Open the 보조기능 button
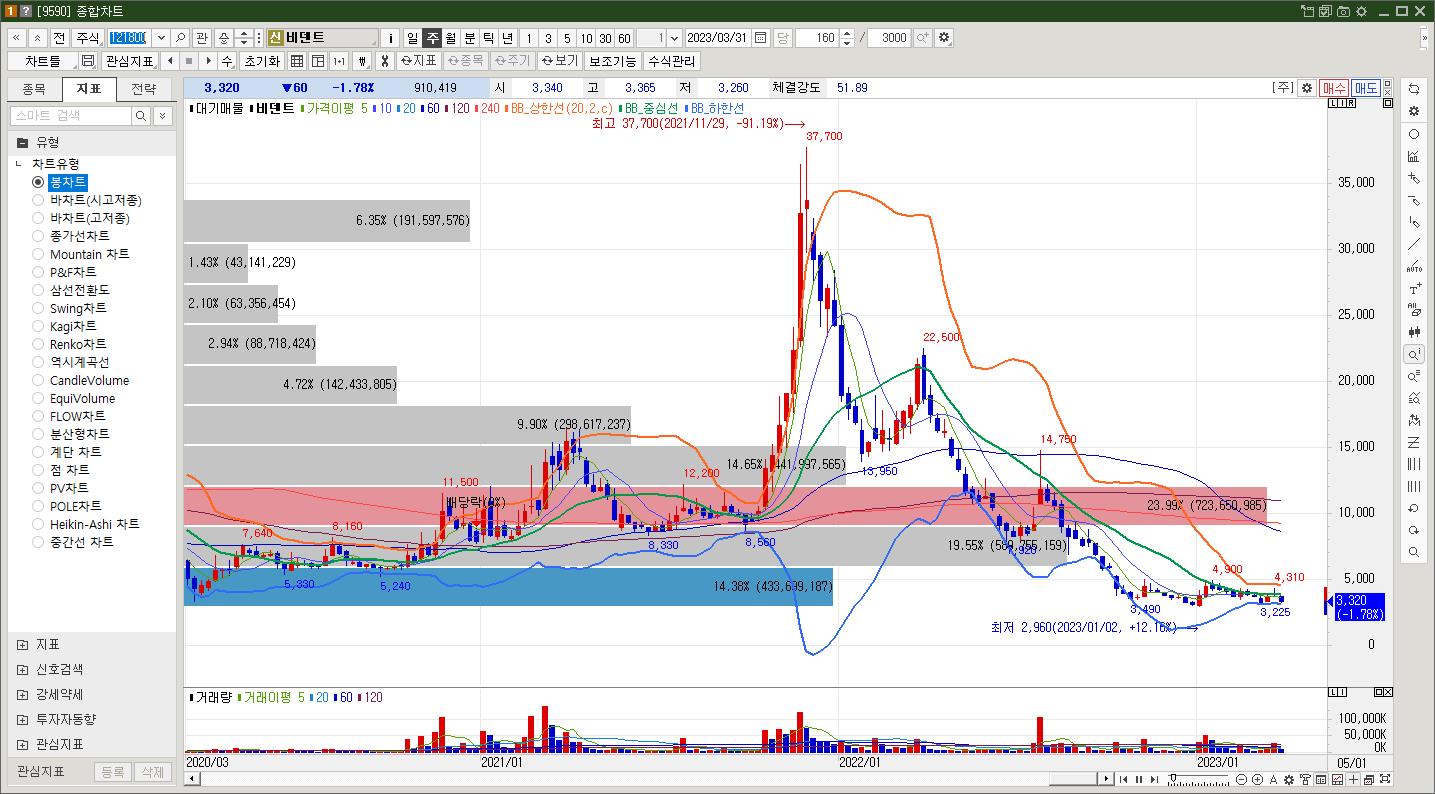 coord(612,61)
